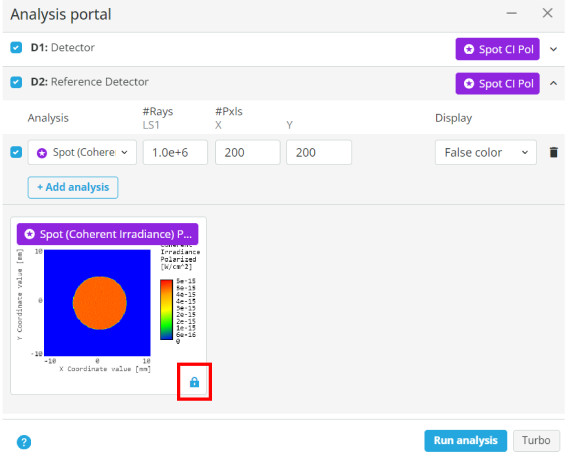Click the Add analysis button
This screenshot has width=568, height=461.
(73, 187)
